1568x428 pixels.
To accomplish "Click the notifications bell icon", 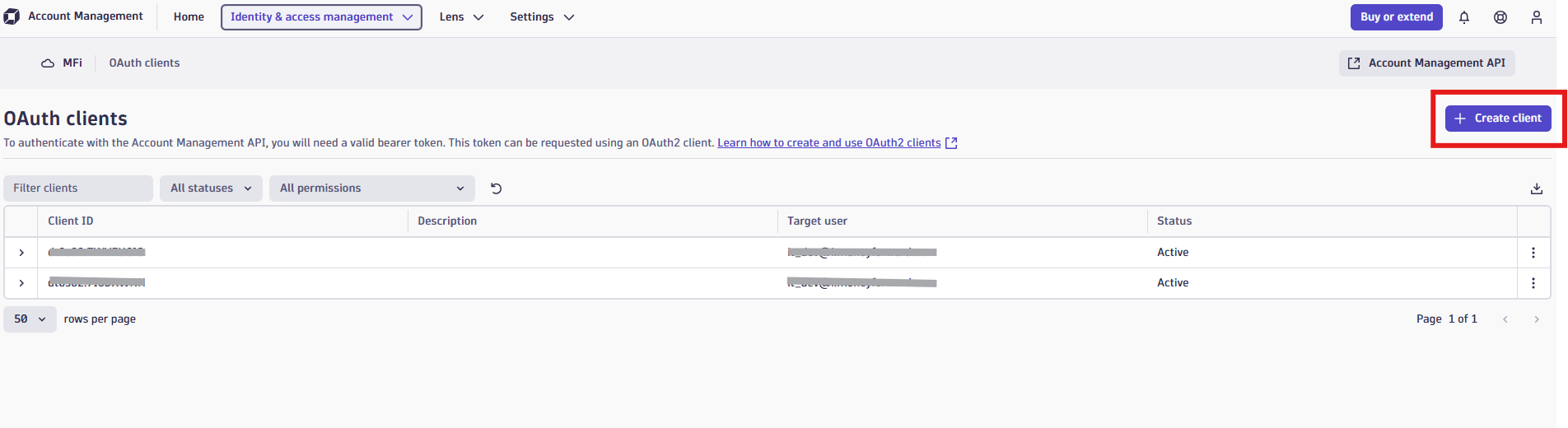I will point(1464,17).
